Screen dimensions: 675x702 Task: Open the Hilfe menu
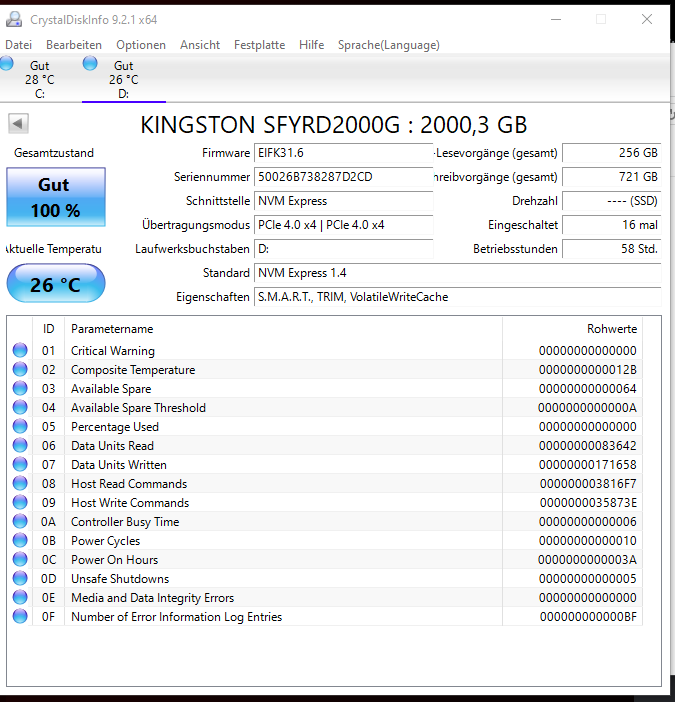(312, 45)
